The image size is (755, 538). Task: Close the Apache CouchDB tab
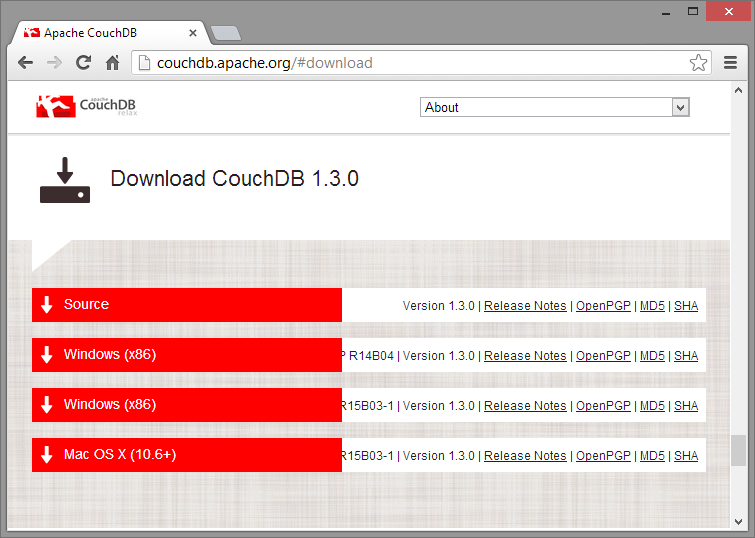pos(193,33)
